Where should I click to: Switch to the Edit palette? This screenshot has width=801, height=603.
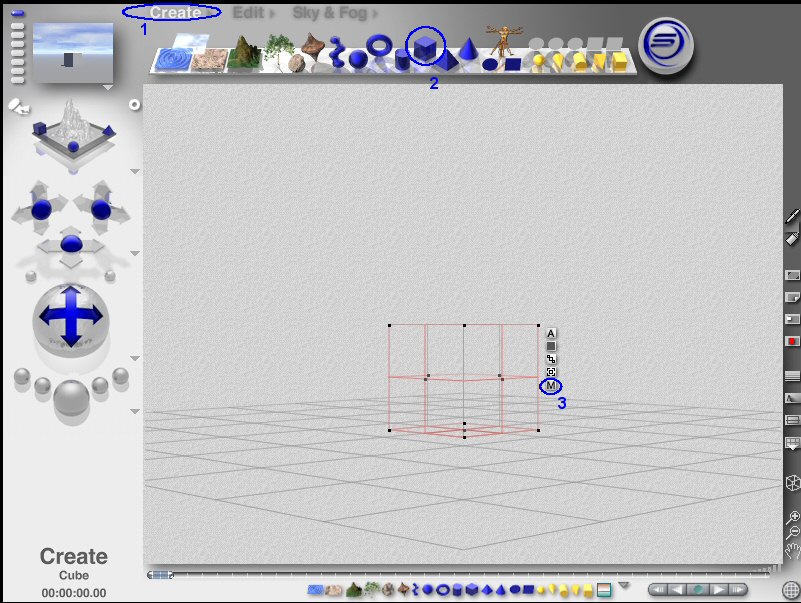click(x=248, y=12)
